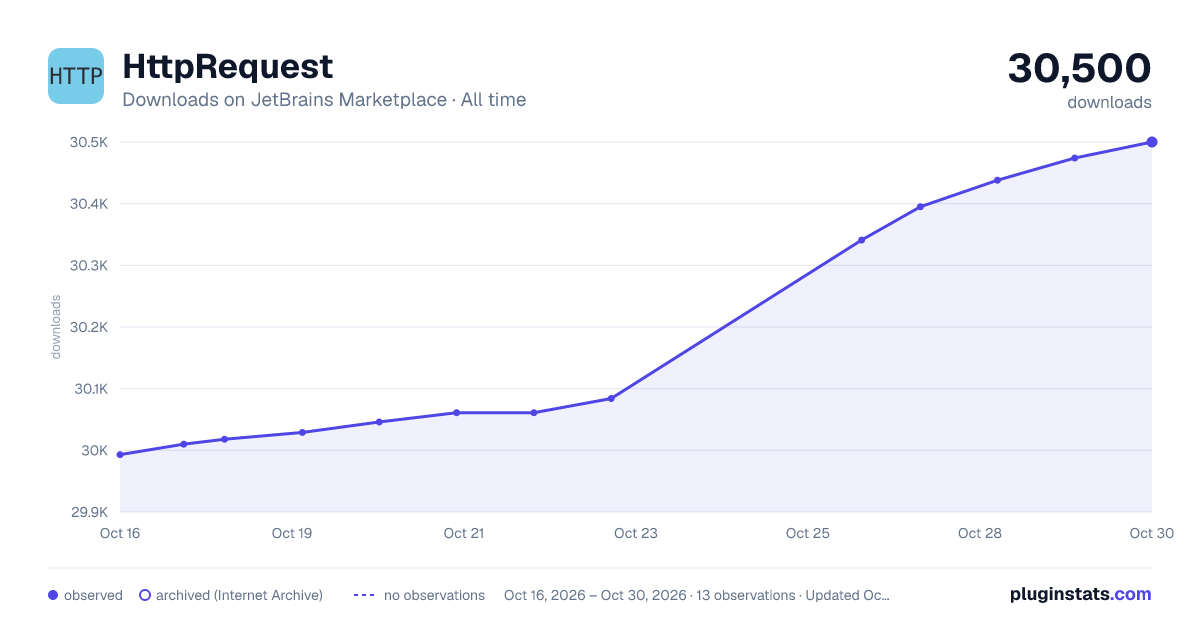Click the first data point at Oct 16

120,455
